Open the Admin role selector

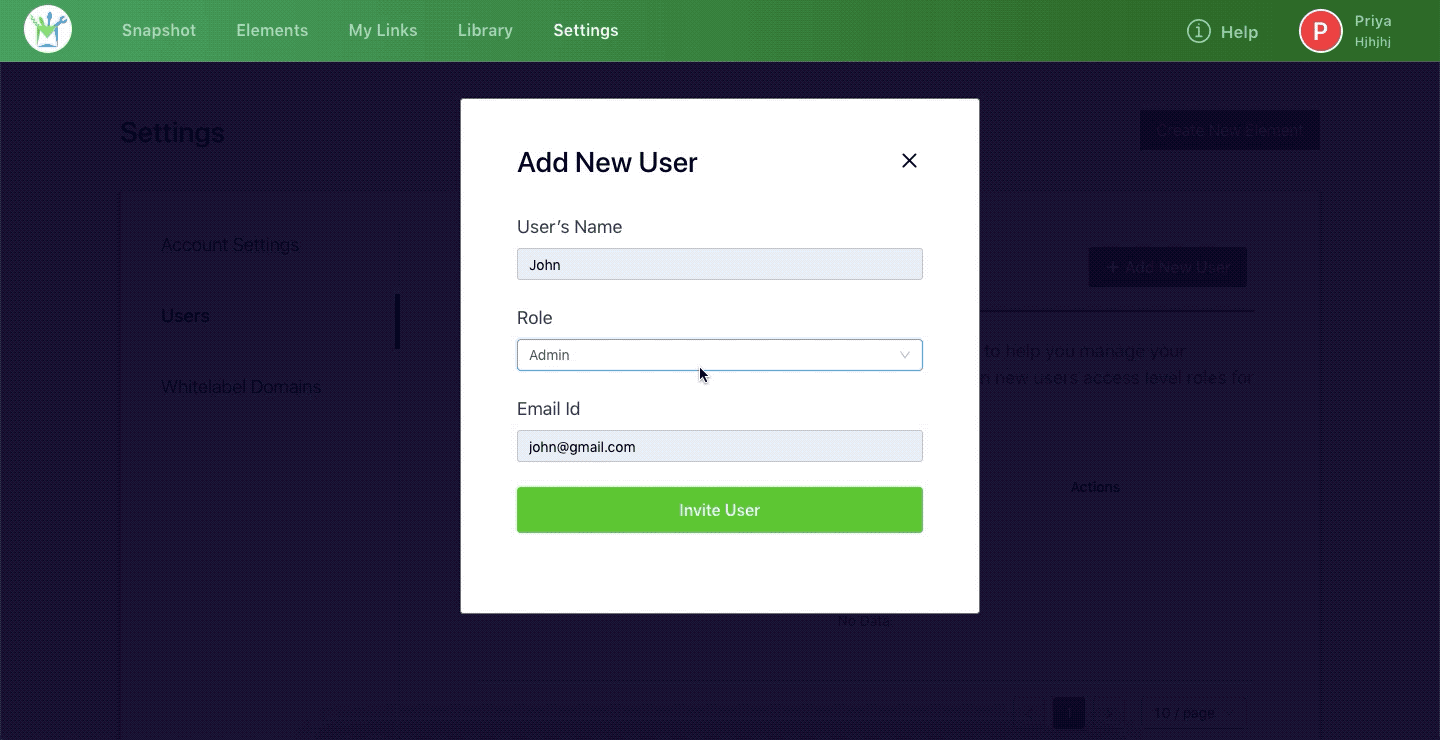coord(700,355)
